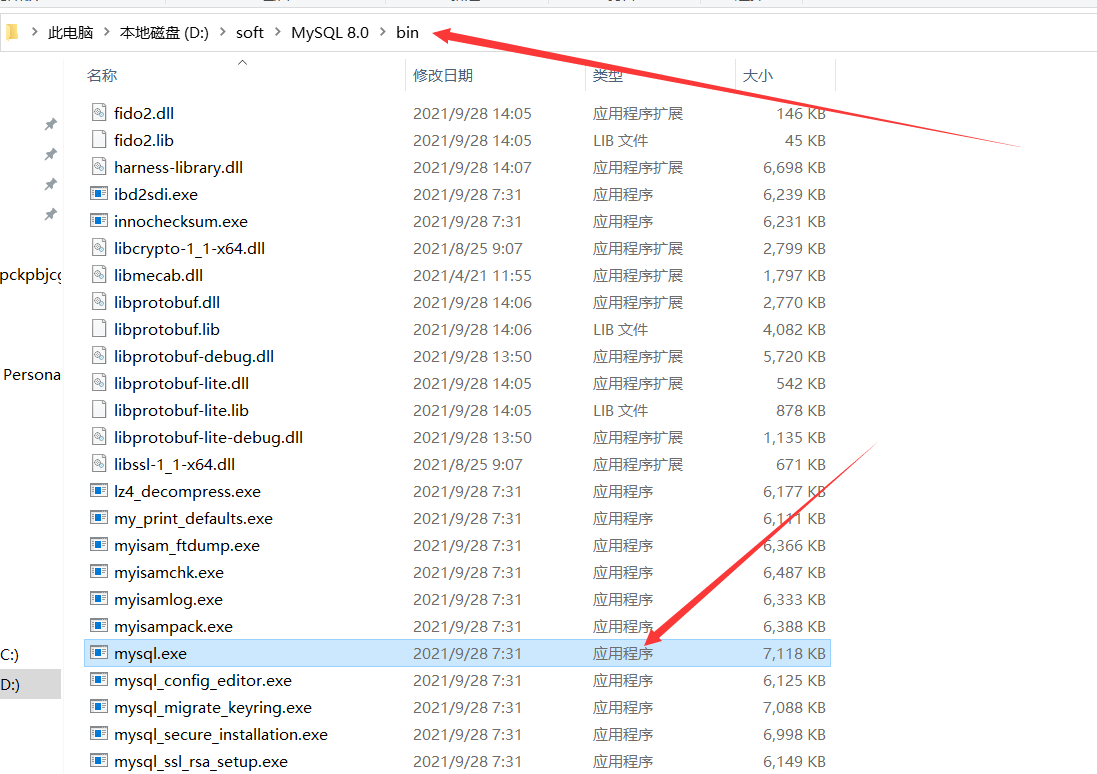Click the mysql_secure_installation.exe icon
Screen dimensions: 1097x774
tap(99, 733)
